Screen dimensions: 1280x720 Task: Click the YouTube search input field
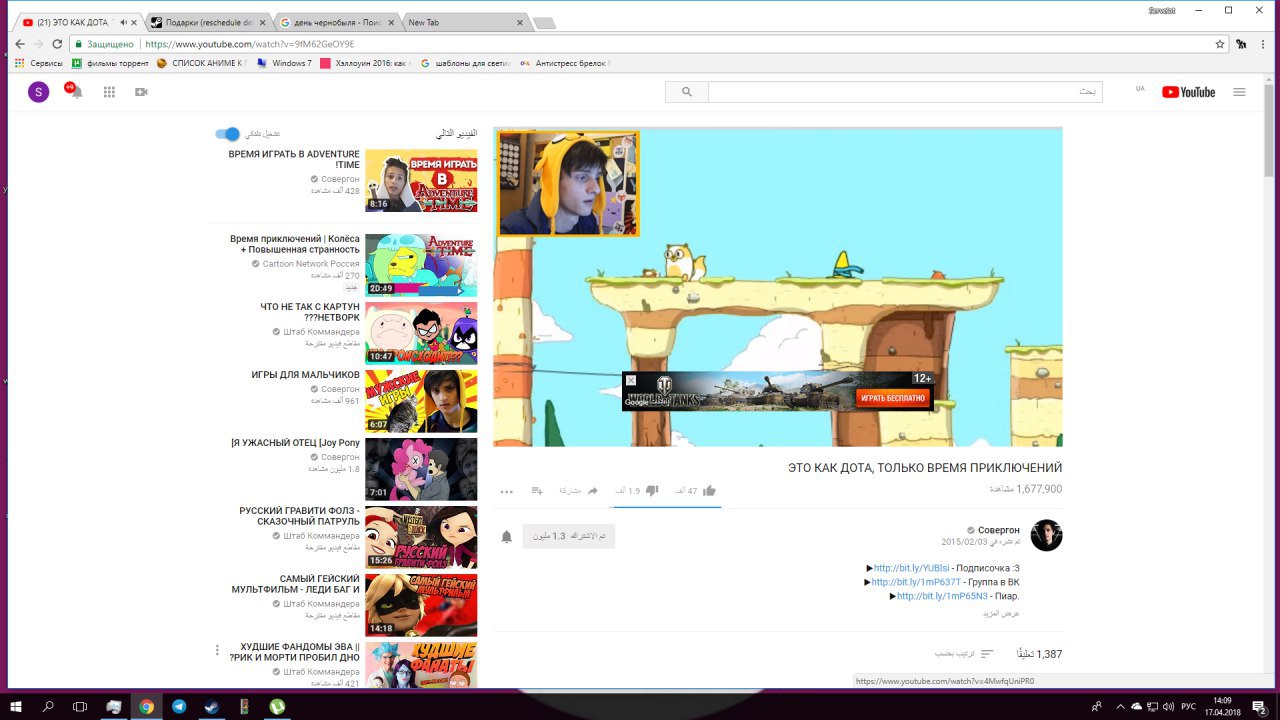click(x=905, y=92)
